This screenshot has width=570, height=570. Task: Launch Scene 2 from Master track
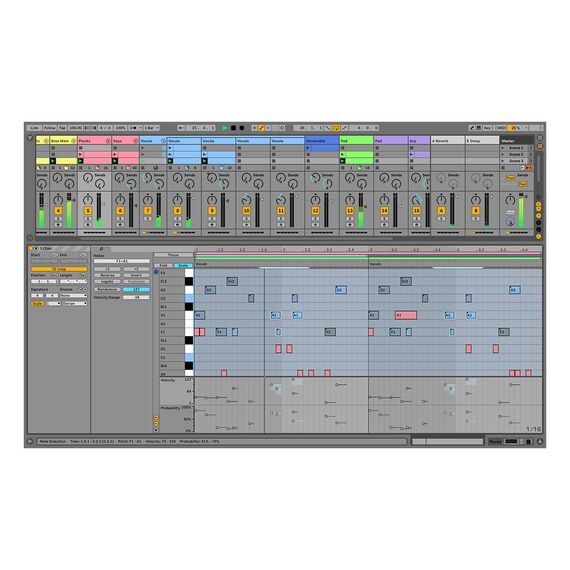tap(503, 154)
